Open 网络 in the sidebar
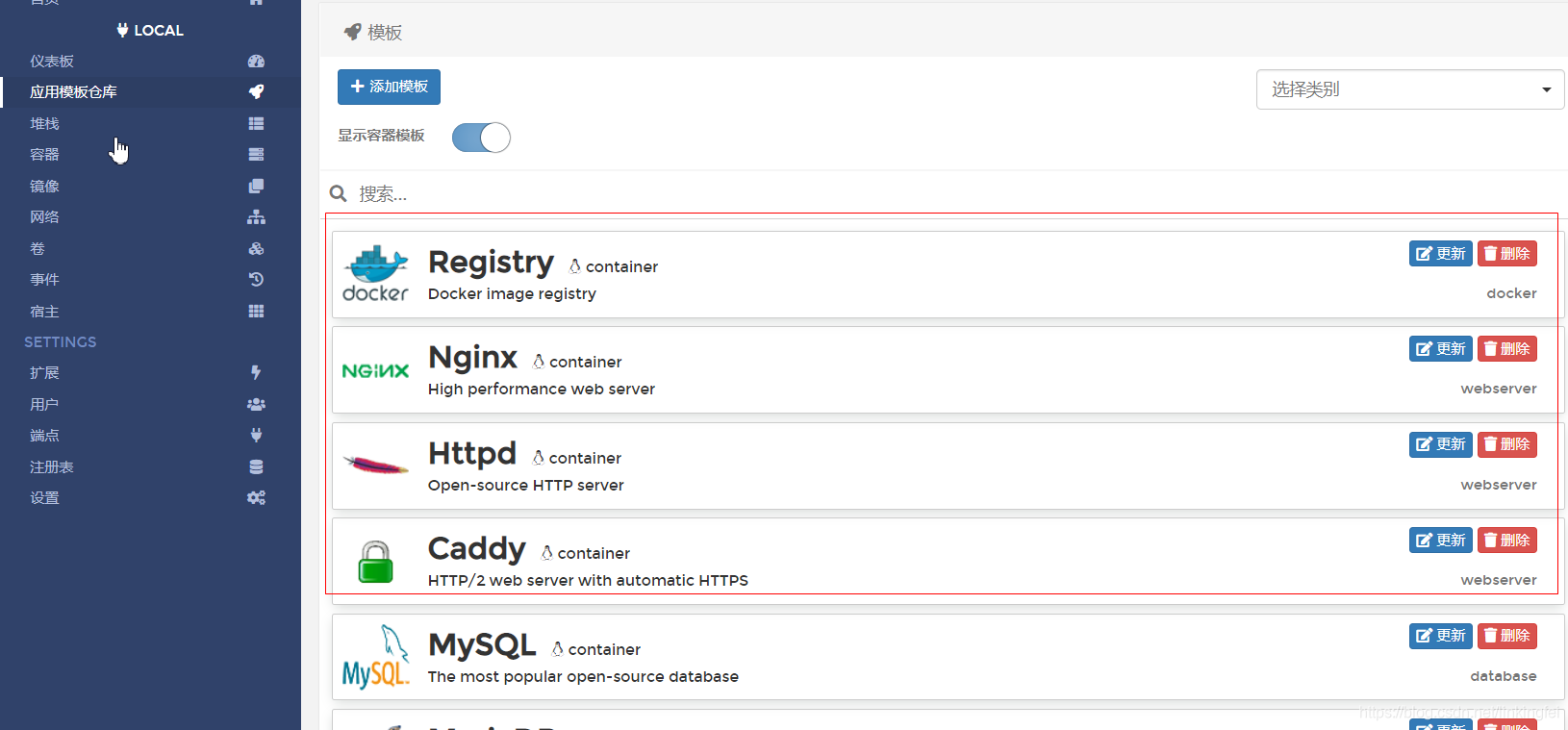This screenshot has width=1568, height=730. (44, 216)
